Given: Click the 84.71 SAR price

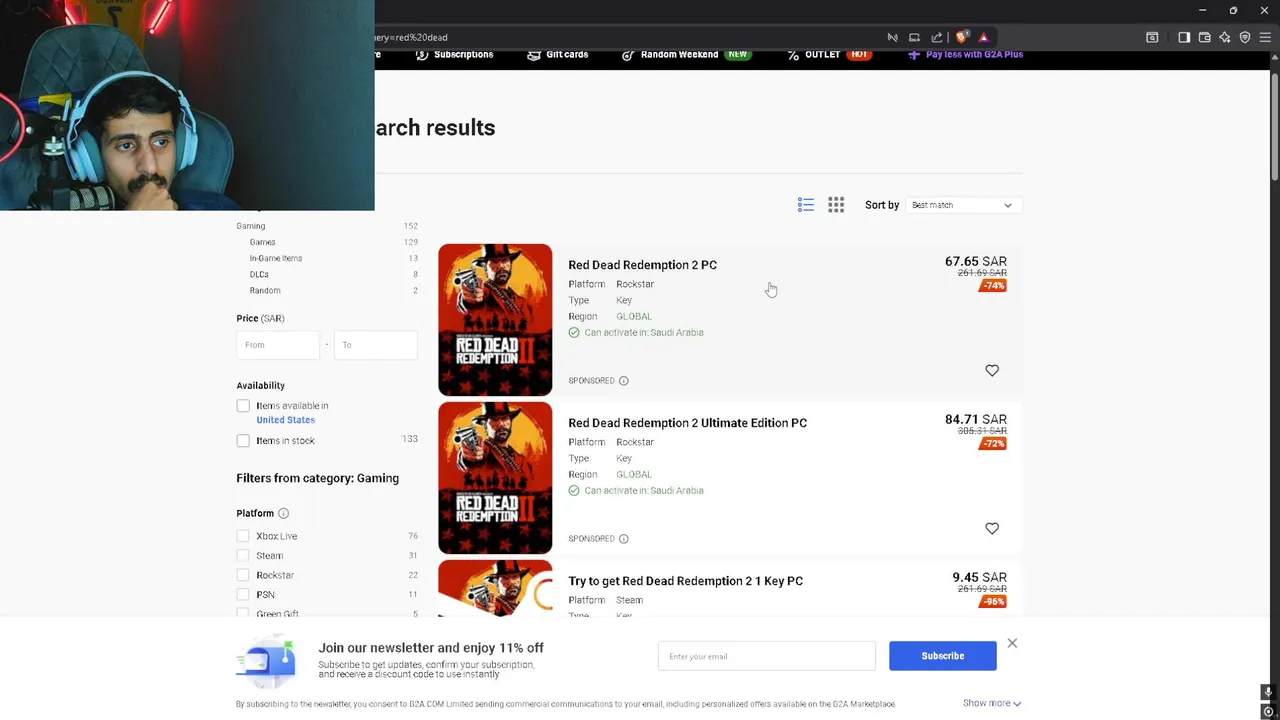Looking at the screenshot, I should click(975, 420).
